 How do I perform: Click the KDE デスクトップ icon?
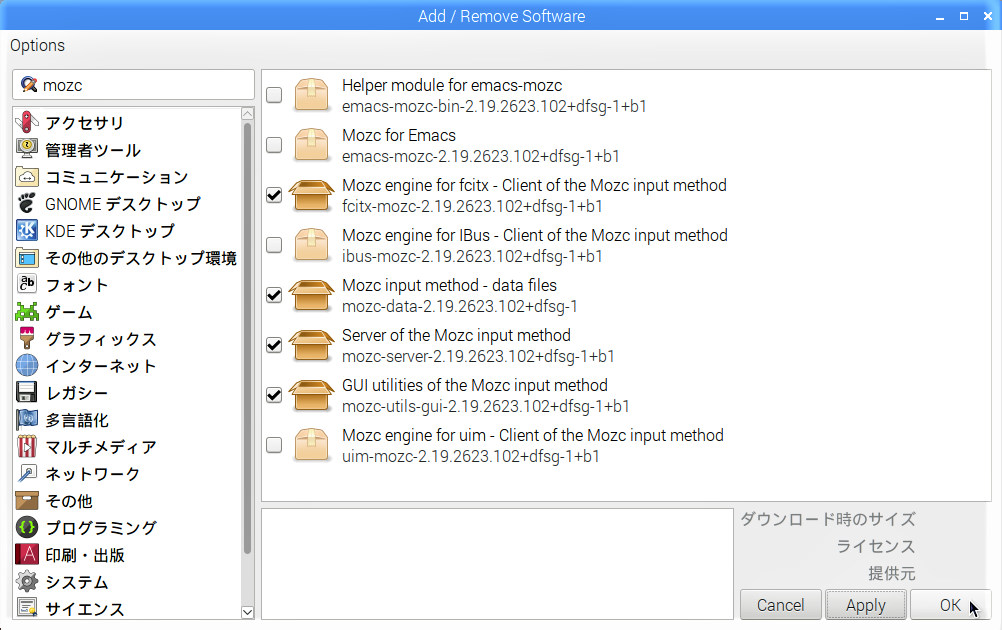[27, 230]
